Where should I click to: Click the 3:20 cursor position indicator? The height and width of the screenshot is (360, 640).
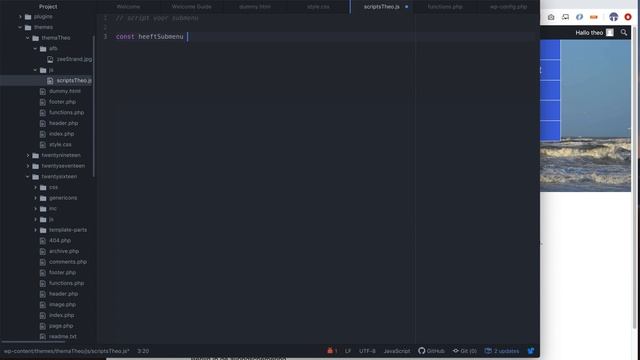[143, 351]
